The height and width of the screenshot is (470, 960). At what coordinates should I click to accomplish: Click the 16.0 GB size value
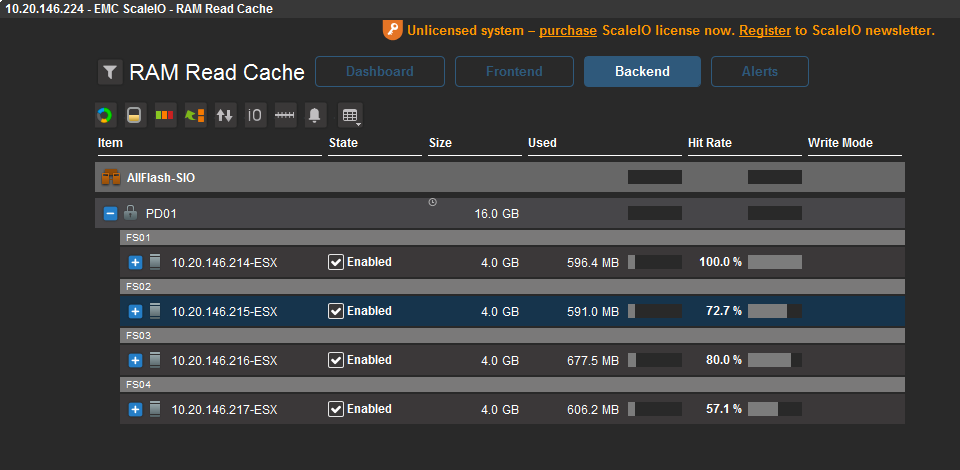coord(497,214)
